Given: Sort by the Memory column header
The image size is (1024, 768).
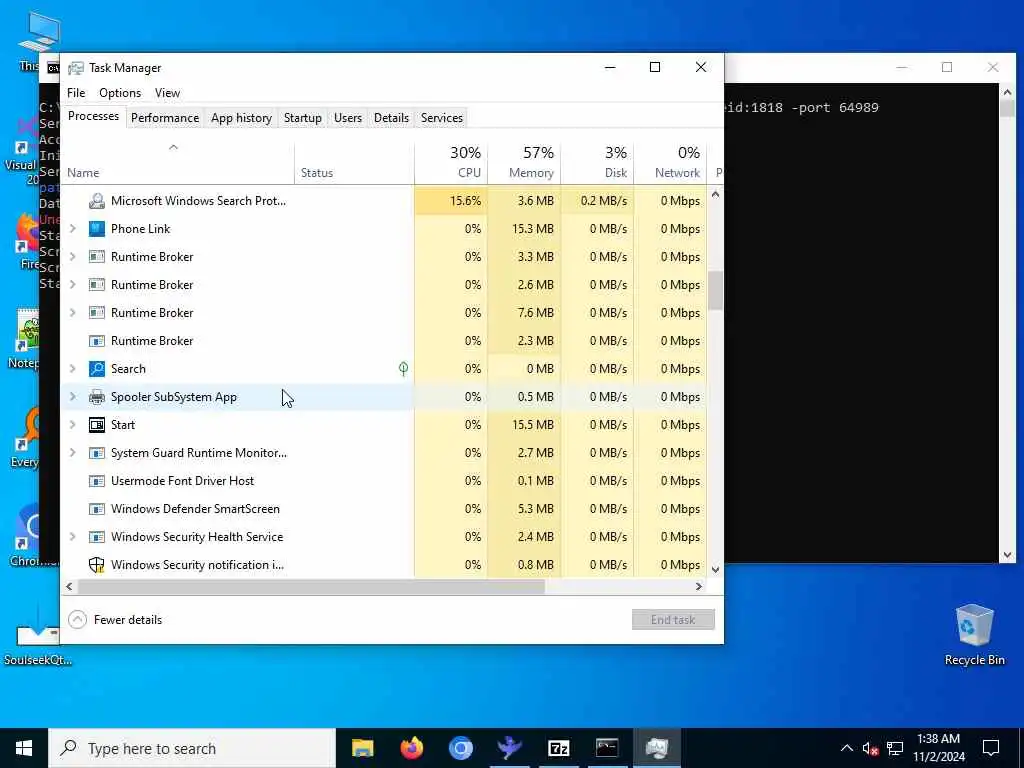Looking at the screenshot, I should tap(524, 163).
